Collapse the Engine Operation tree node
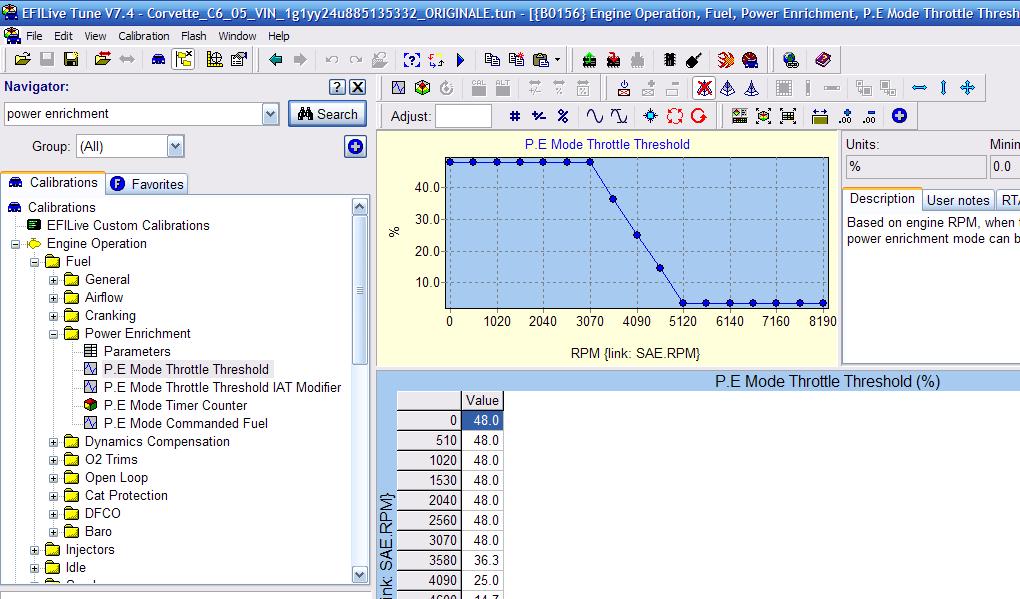This screenshot has height=599, width=1020. click(16, 245)
